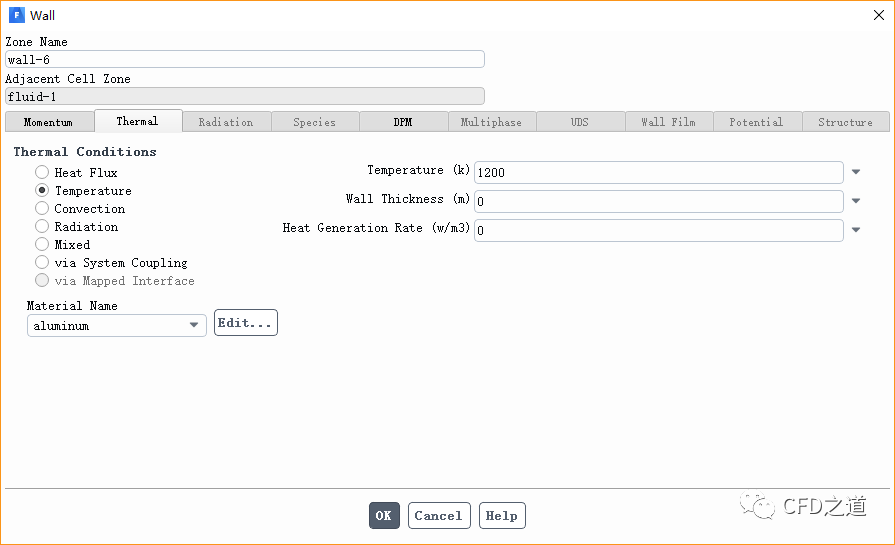This screenshot has height=545, width=895.
Task: Click the Zone Name text field
Action: [244, 59]
